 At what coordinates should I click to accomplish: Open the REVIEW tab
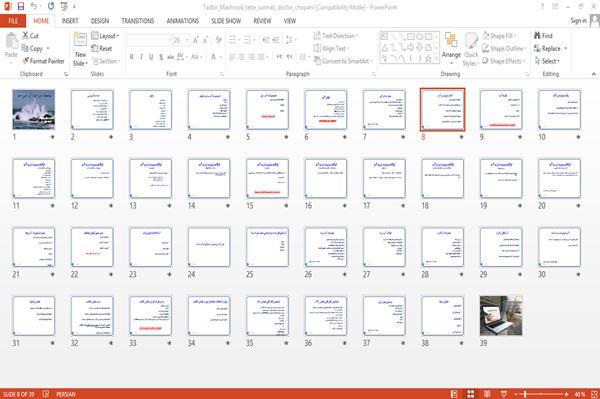pos(262,21)
